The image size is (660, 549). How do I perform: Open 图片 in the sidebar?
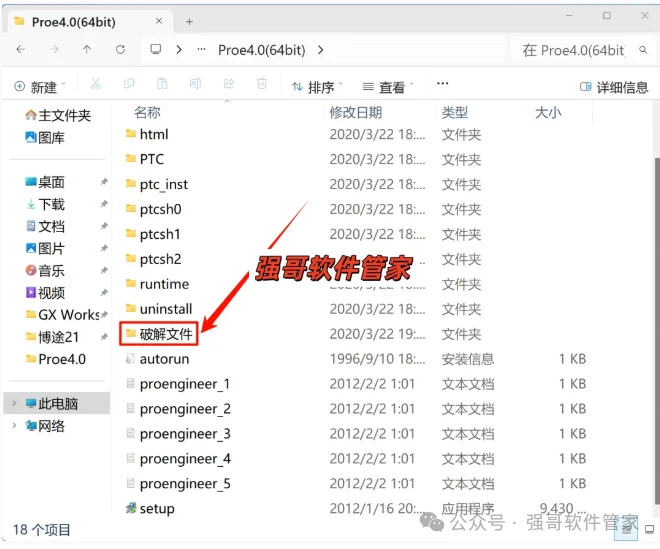45,248
